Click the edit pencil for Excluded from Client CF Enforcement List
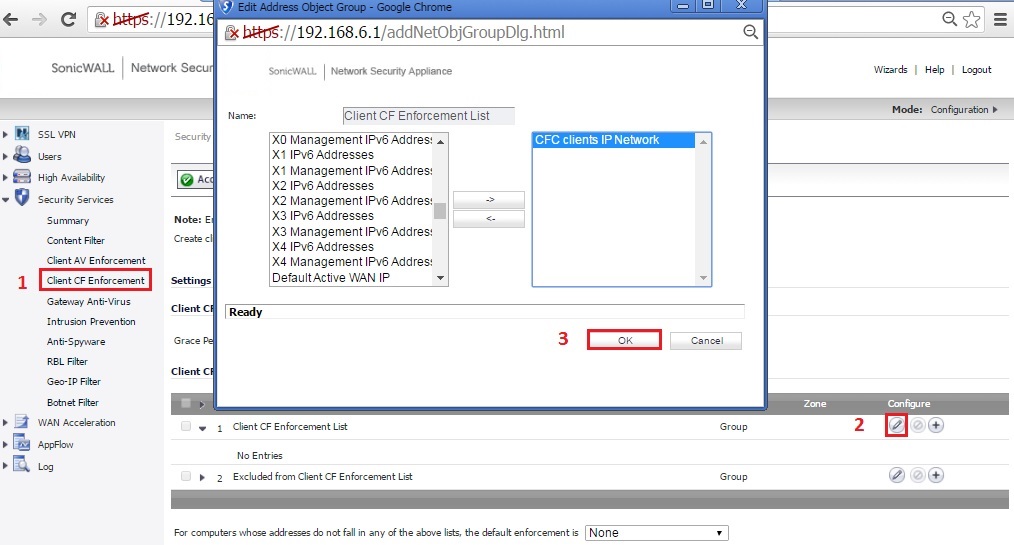1014x545 pixels. pos(897,475)
